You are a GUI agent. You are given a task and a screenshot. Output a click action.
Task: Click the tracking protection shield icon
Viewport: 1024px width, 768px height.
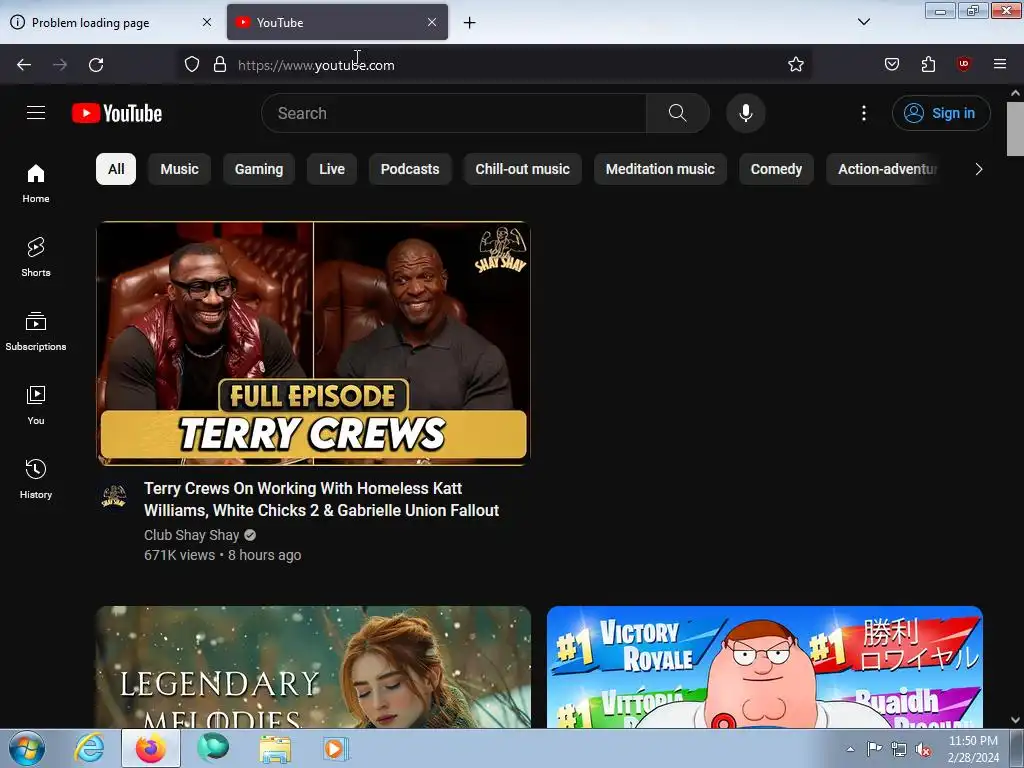[191, 65]
